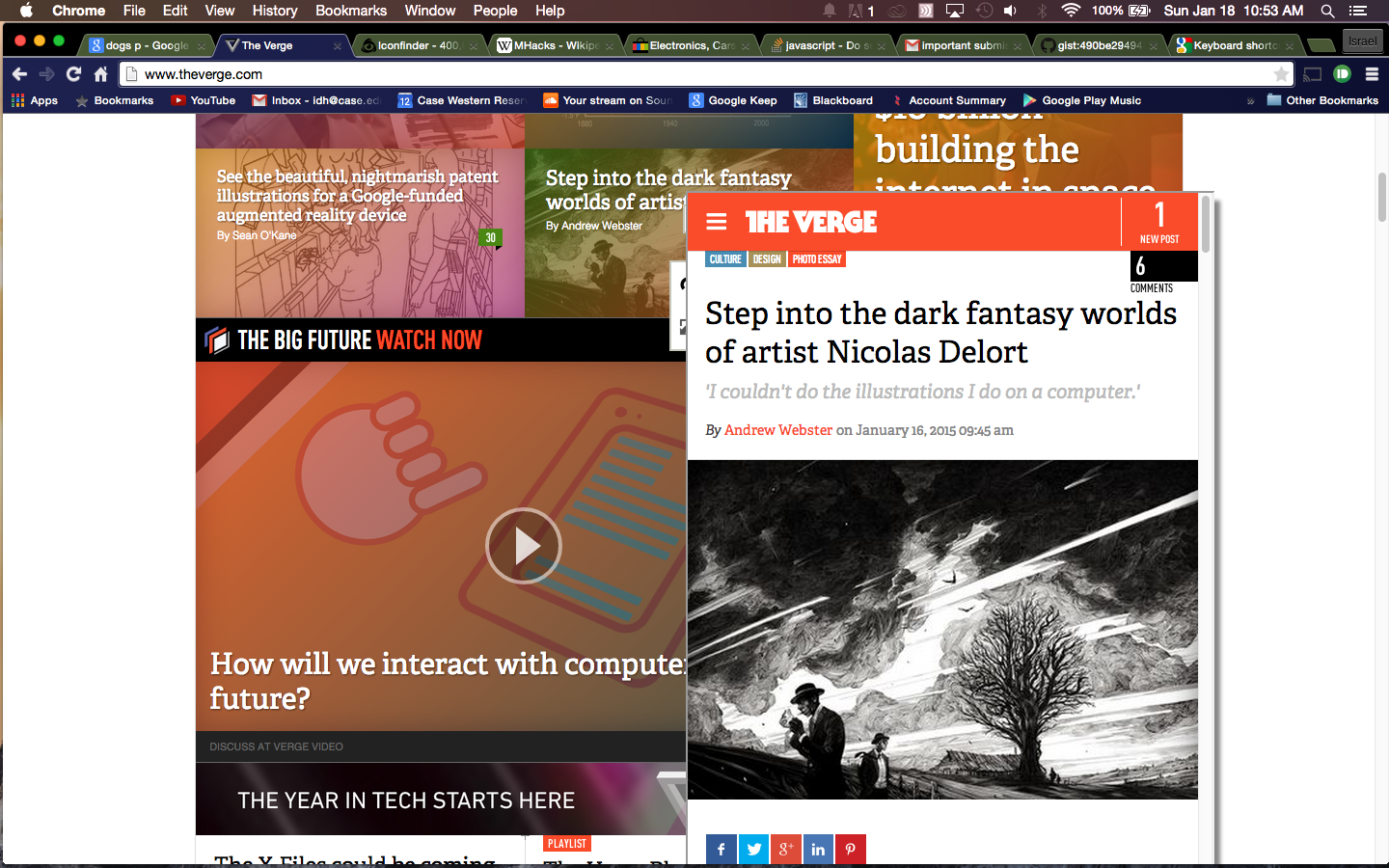Open the Account Summary bookmark
The image size is (1389, 868).
tap(948, 100)
